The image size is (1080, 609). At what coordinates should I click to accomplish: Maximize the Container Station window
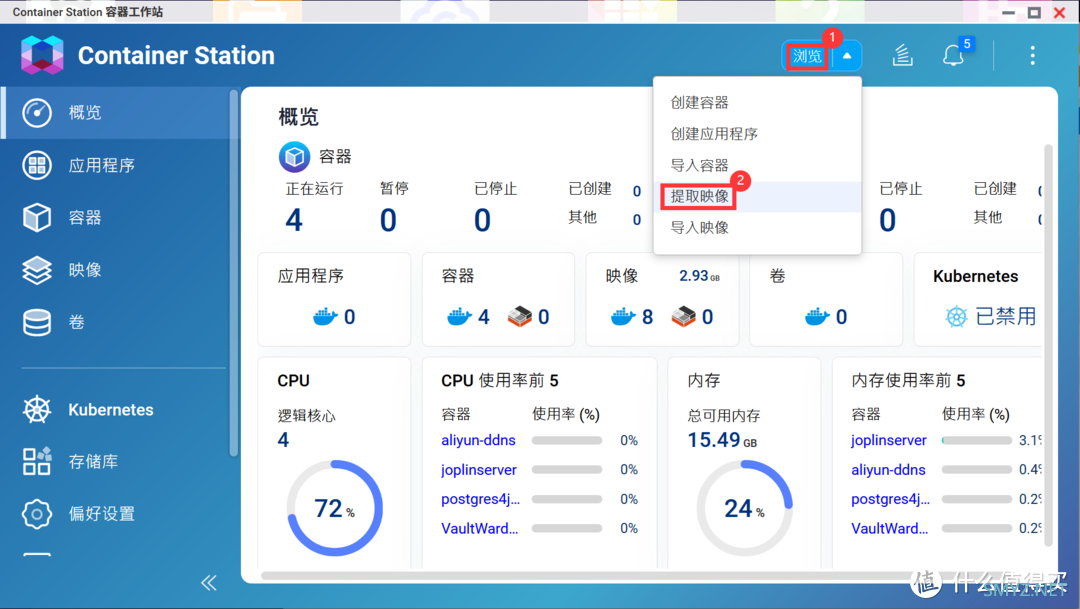1034,12
